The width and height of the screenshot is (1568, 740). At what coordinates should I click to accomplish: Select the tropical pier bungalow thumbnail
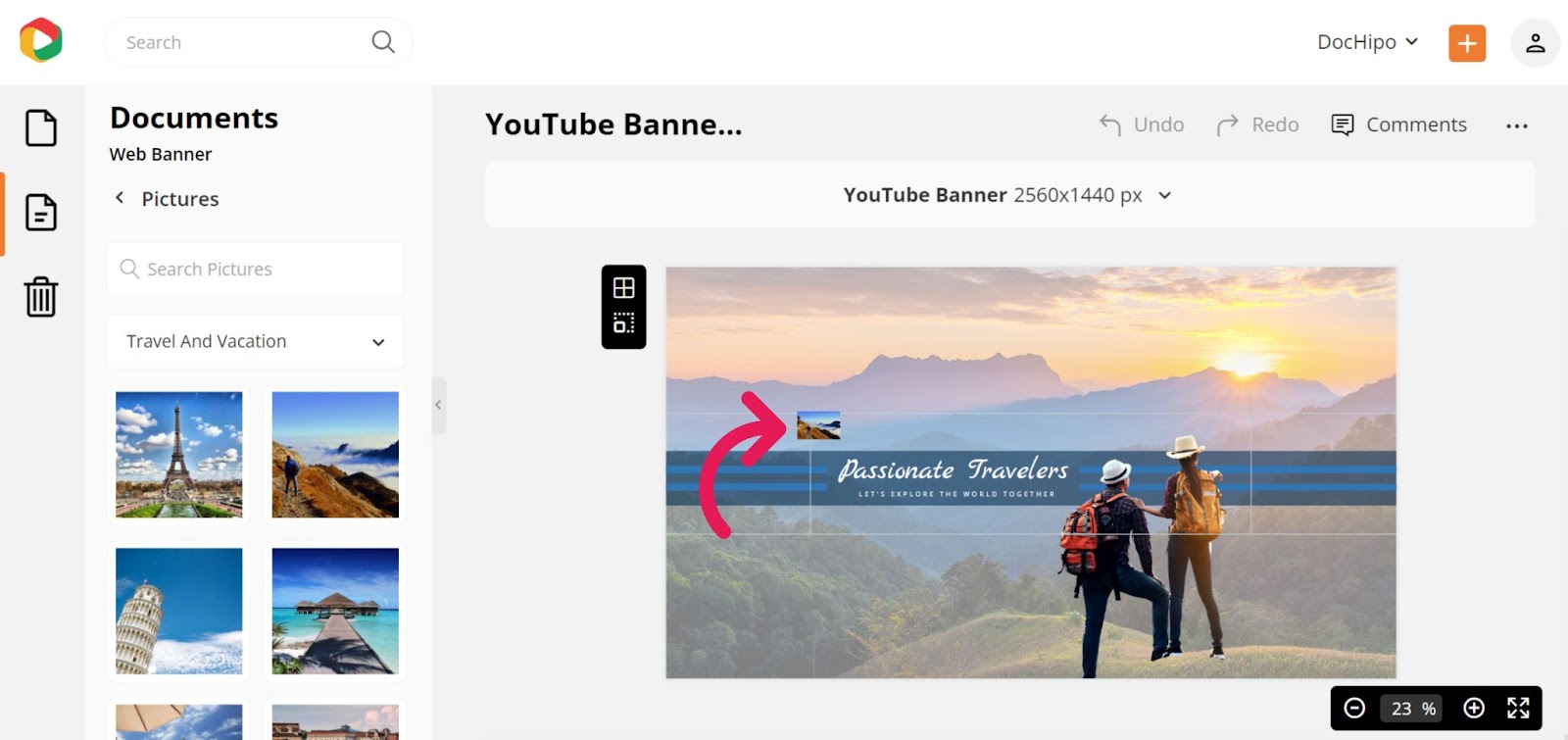(x=335, y=611)
